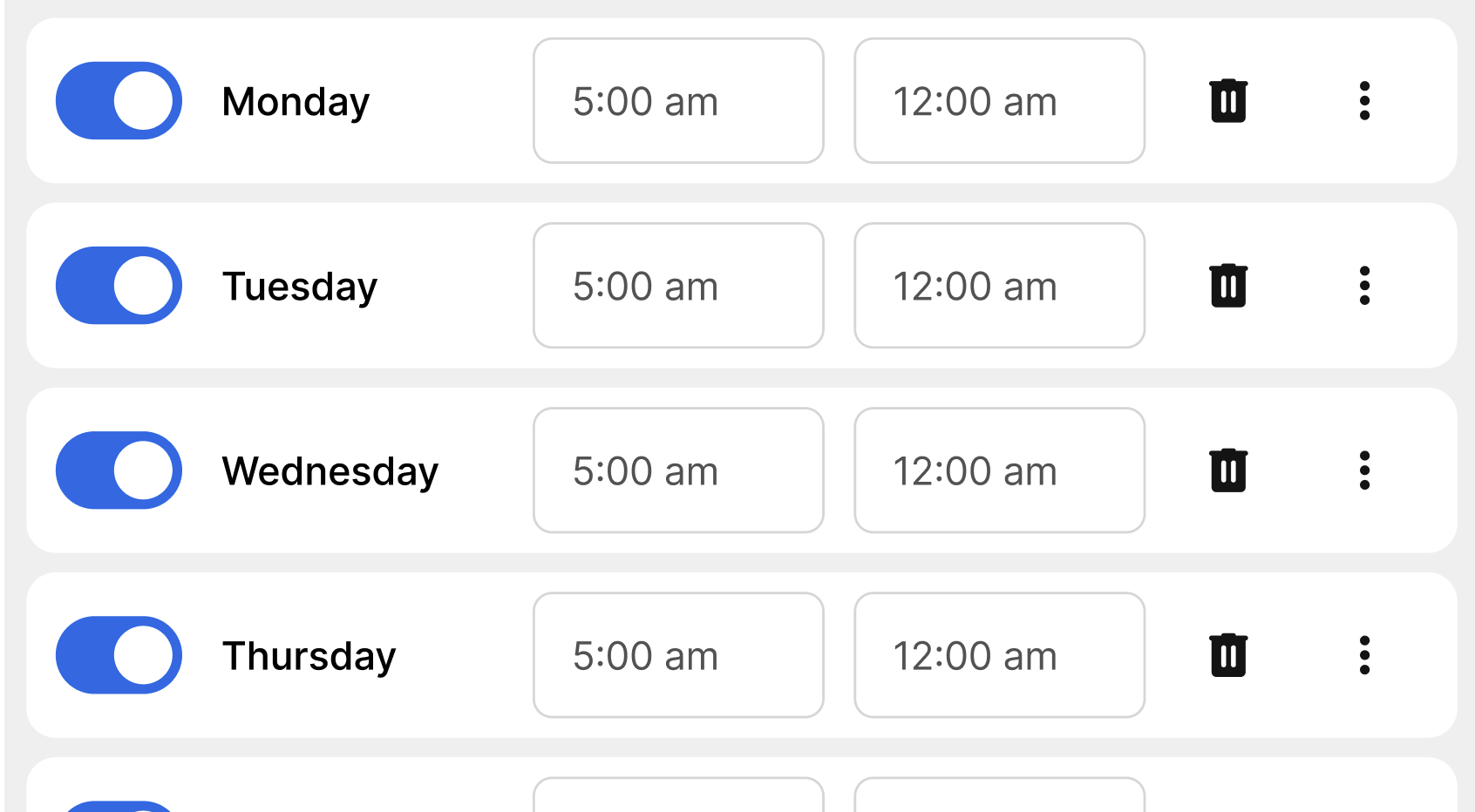1475x812 pixels.
Task: Open Wednesday's 5:00 am start time
Action: coord(678,470)
